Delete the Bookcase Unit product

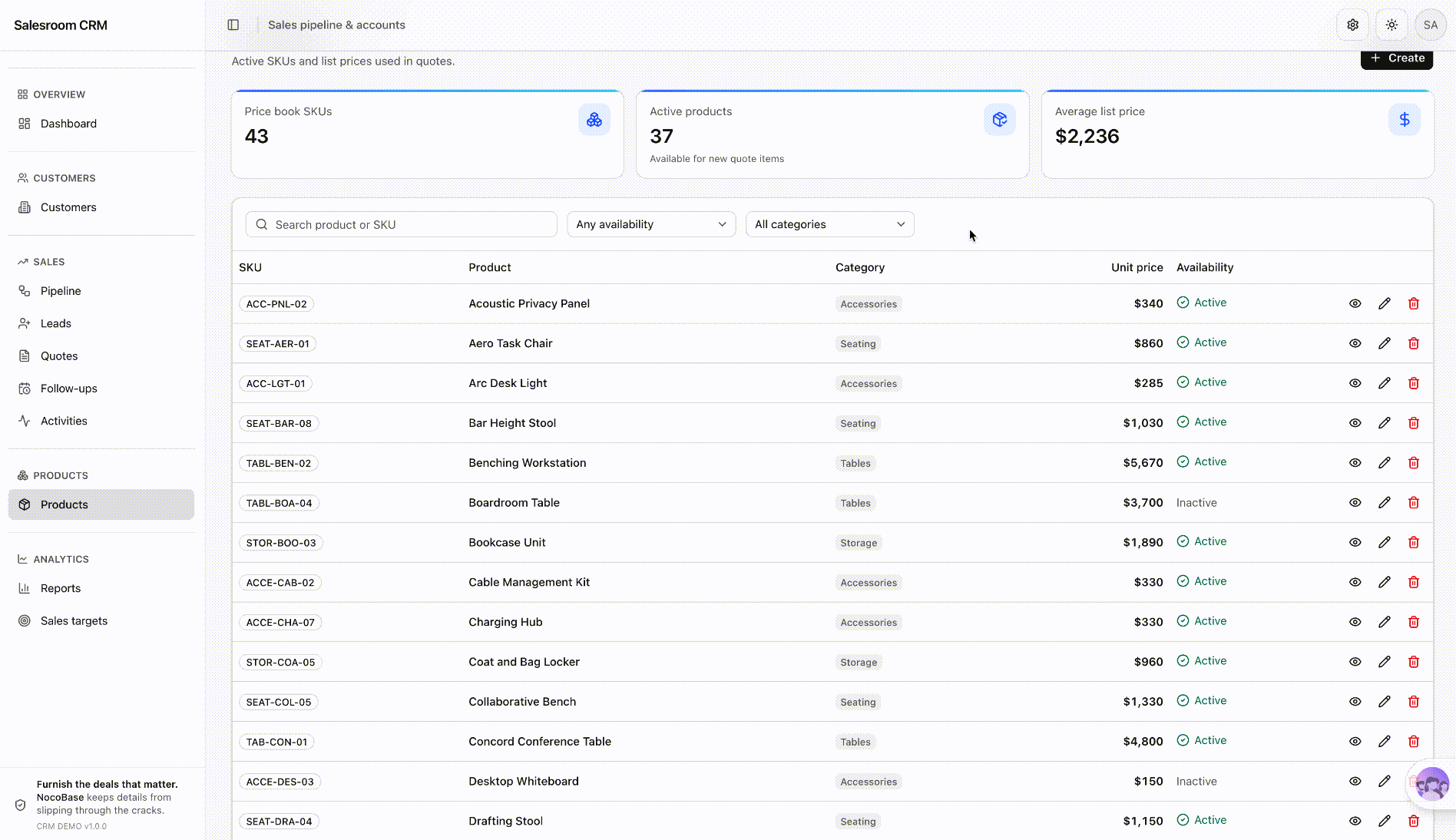1414,542
